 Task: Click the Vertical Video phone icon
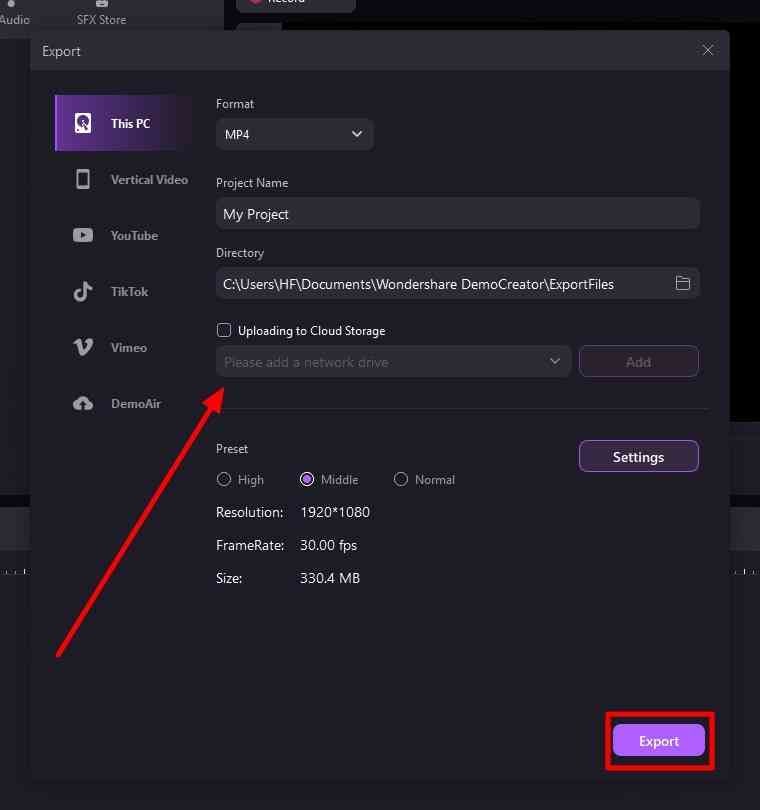point(83,179)
